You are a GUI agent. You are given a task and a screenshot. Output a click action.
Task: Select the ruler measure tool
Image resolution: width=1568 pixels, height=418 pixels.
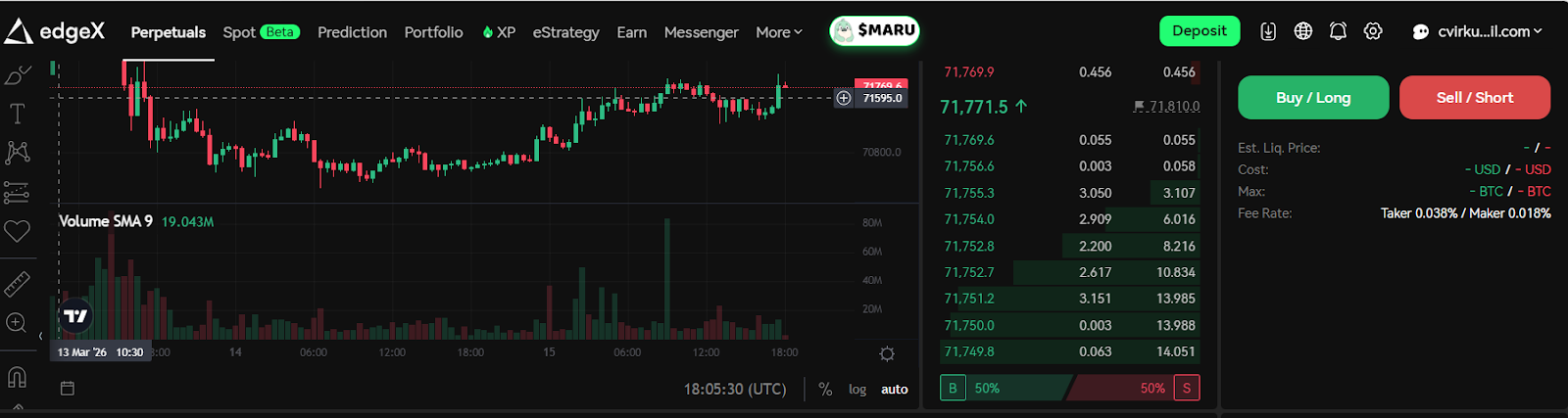click(x=17, y=284)
